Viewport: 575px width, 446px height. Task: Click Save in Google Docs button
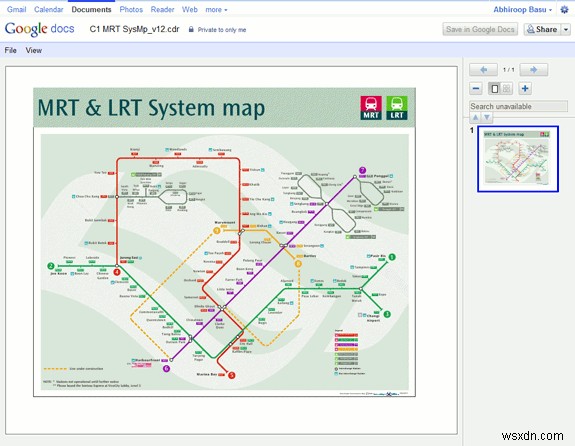[x=480, y=29]
